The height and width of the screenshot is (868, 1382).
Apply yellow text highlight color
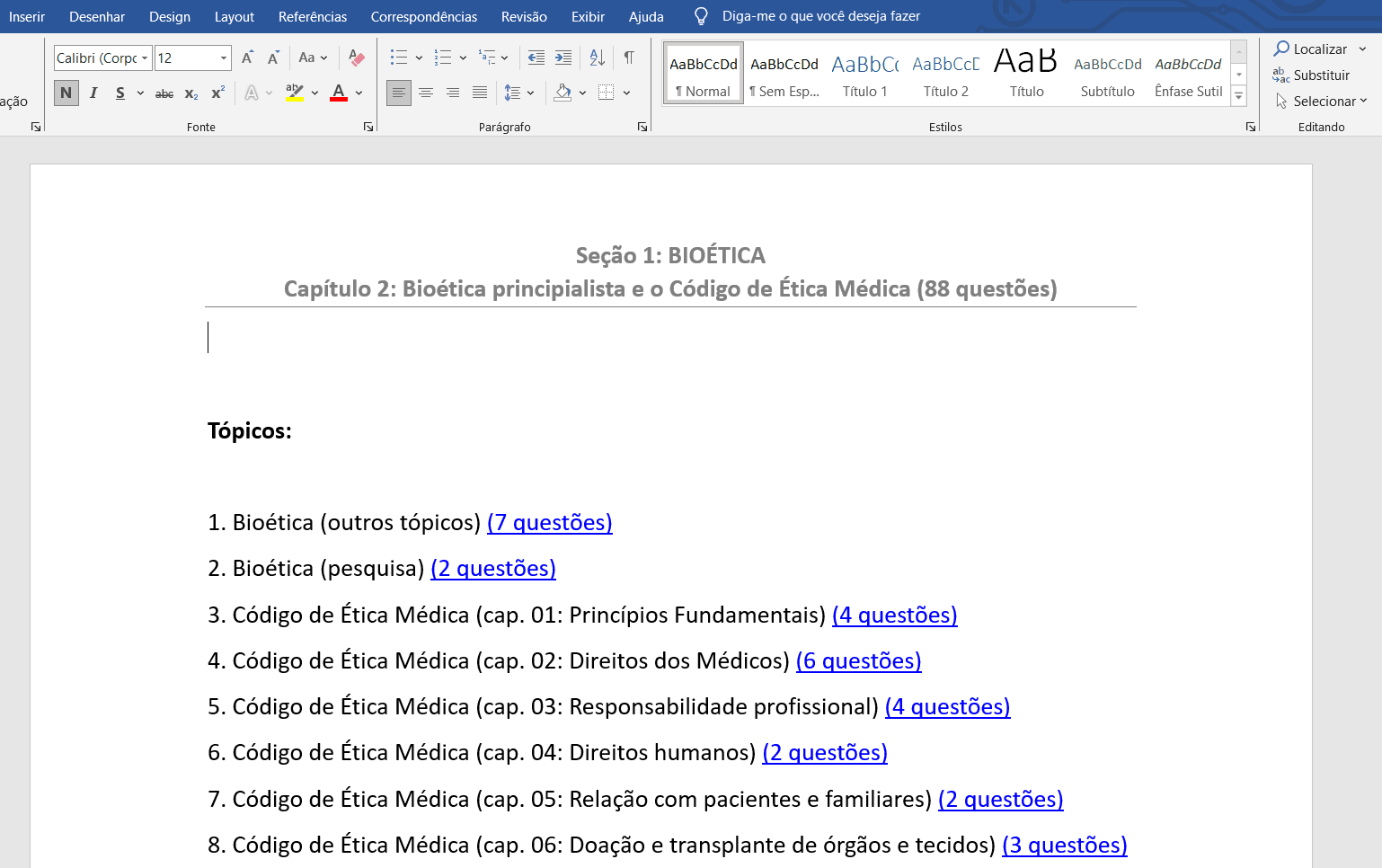295,93
